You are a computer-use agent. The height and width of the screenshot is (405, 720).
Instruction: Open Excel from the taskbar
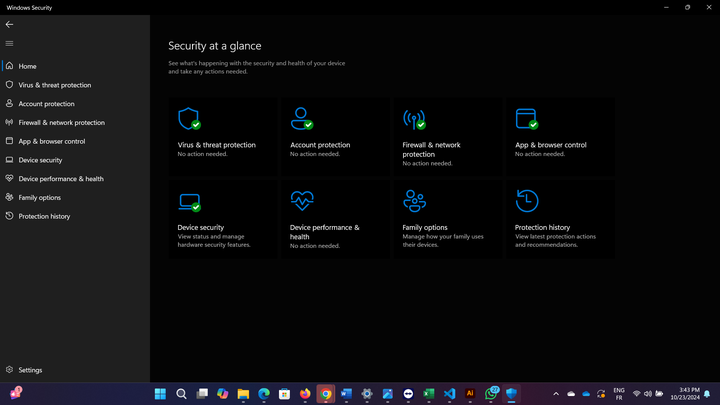(x=429, y=394)
